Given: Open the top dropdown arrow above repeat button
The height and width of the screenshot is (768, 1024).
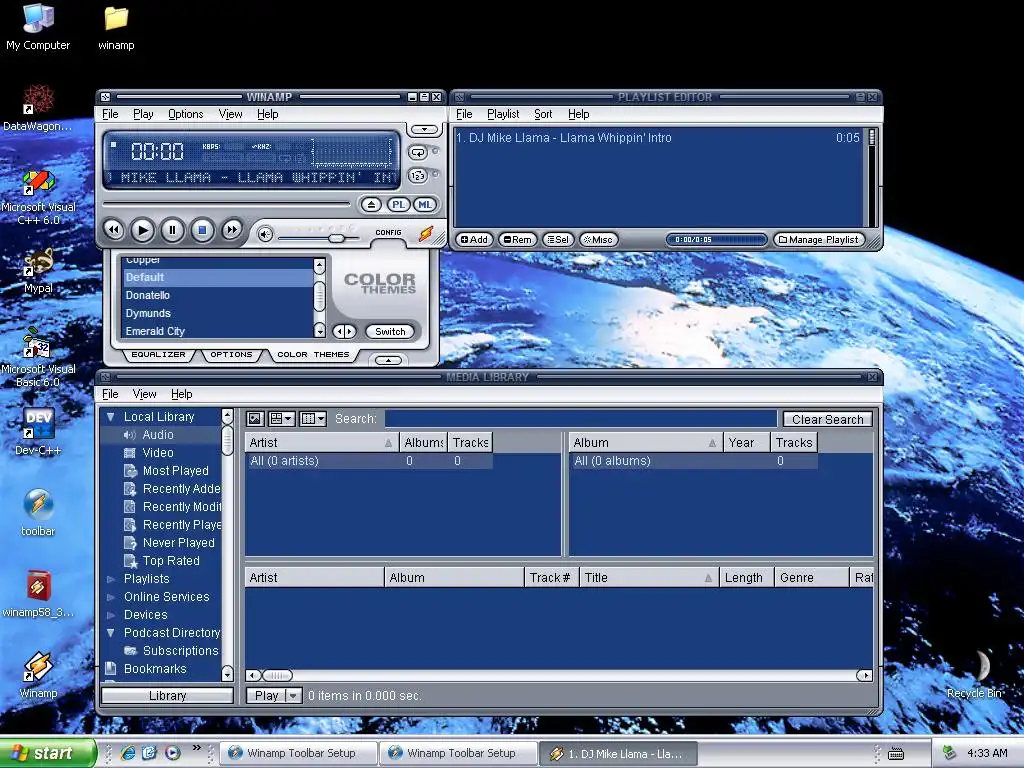Looking at the screenshot, I should (x=424, y=129).
